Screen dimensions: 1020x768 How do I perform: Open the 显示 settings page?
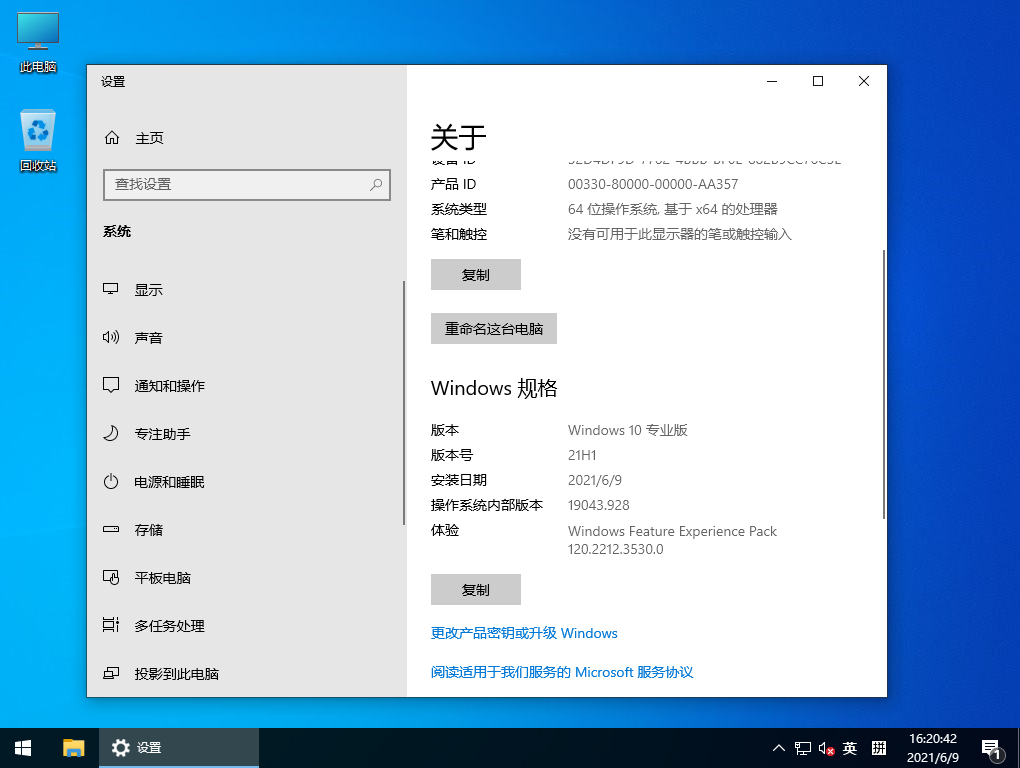point(245,289)
